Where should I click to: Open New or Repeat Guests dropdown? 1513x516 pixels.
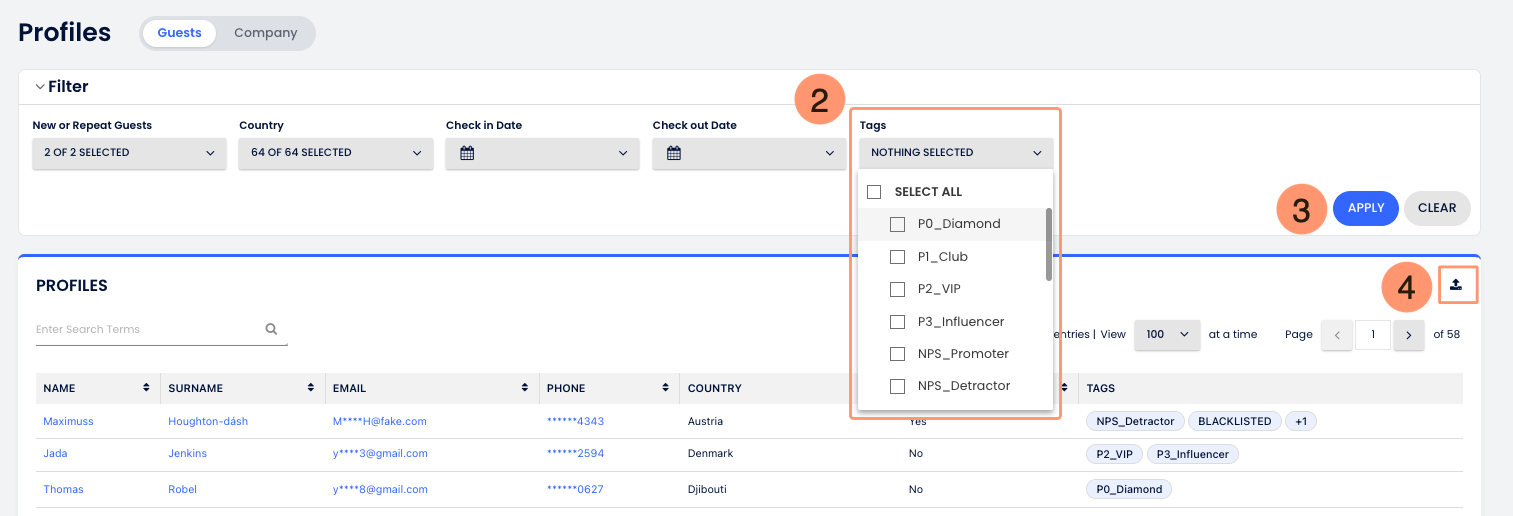tap(129, 153)
